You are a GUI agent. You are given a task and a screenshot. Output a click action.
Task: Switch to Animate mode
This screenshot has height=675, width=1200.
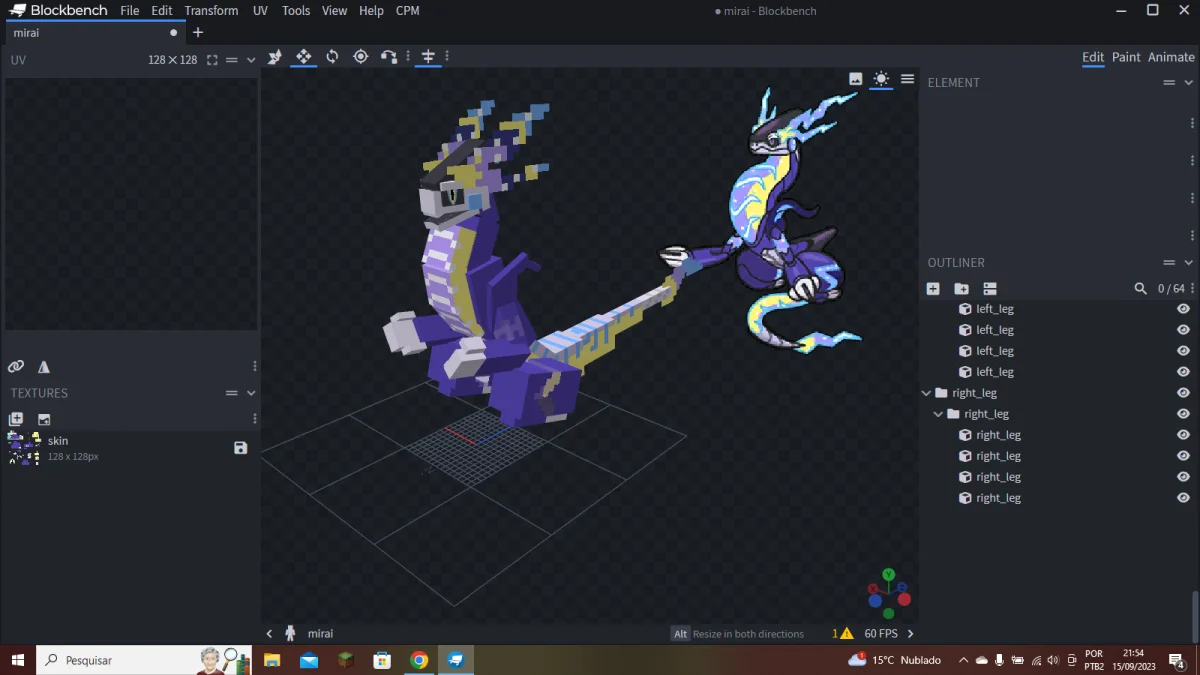tap(1171, 57)
